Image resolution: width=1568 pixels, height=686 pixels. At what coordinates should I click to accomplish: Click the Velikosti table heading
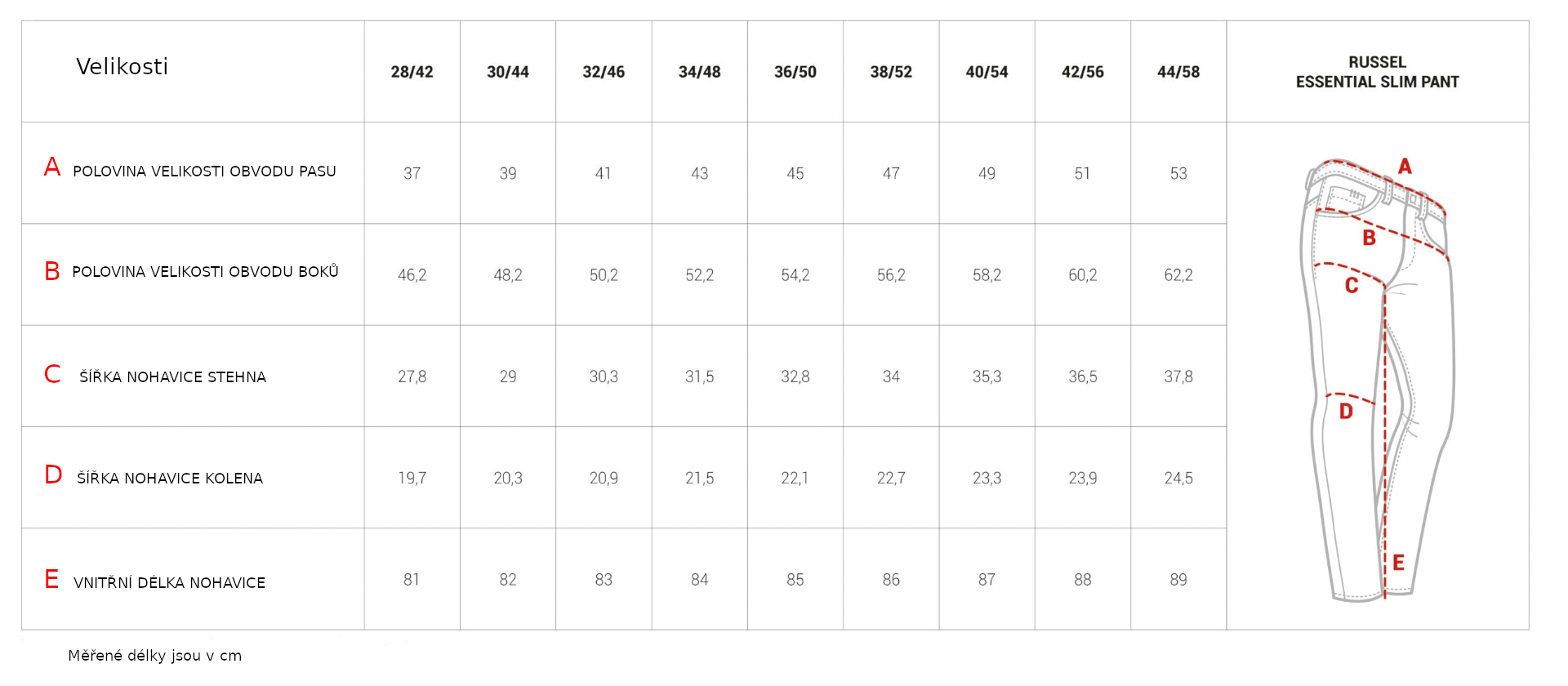click(x=122, y=66)
